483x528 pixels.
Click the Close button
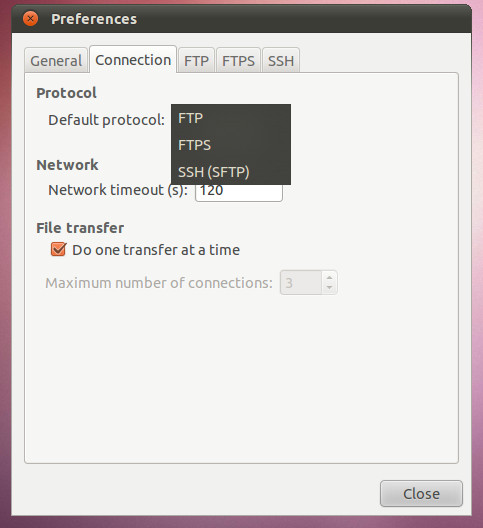(421, 494)
